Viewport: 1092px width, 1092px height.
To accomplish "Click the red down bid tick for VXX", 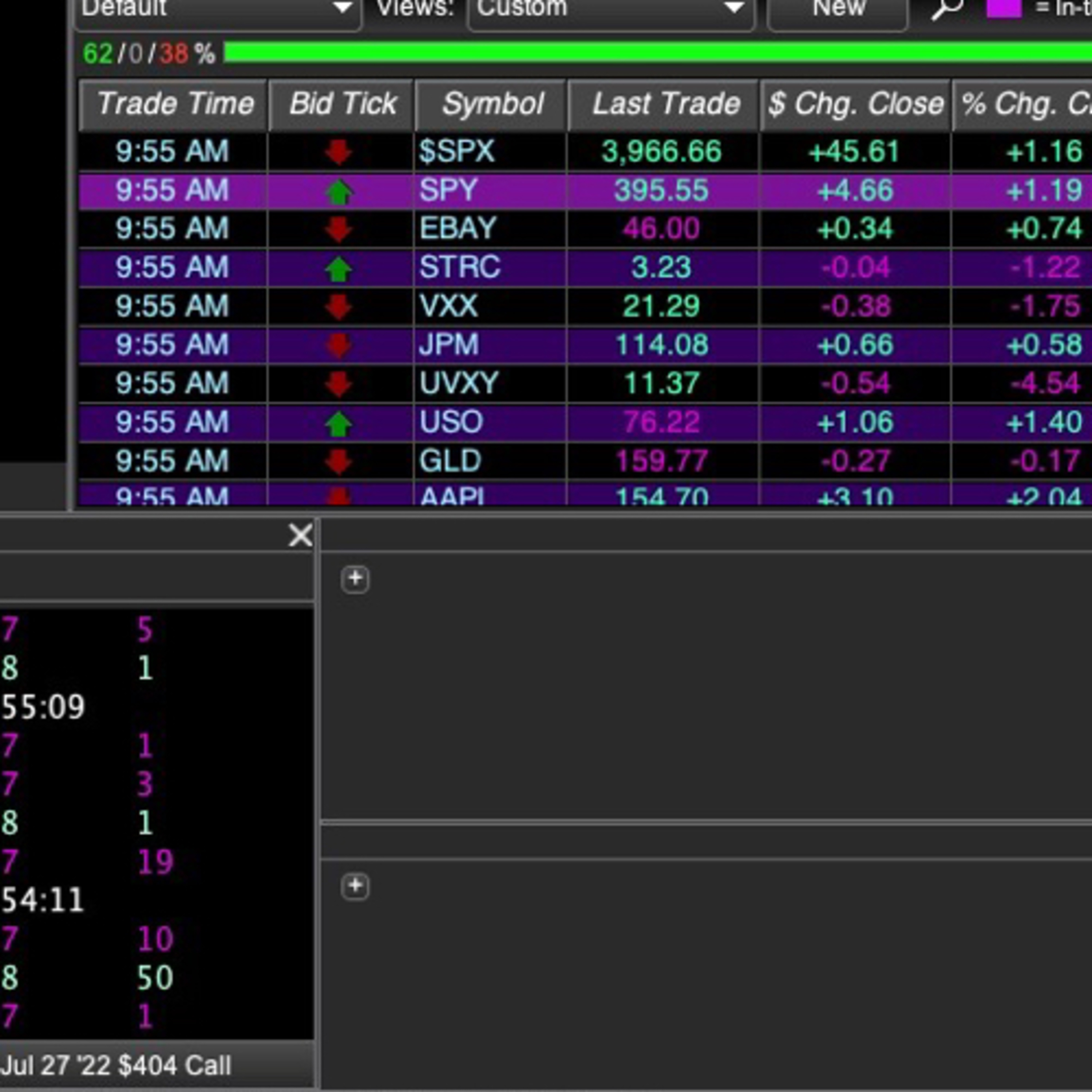I will (339, 307).
